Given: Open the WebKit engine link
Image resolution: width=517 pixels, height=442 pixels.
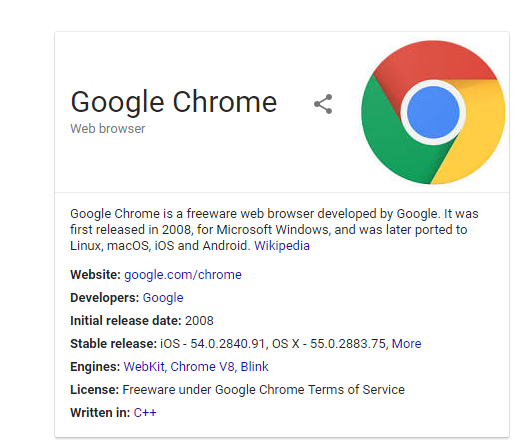Looking at the screenshot, I should click(144, 367).
